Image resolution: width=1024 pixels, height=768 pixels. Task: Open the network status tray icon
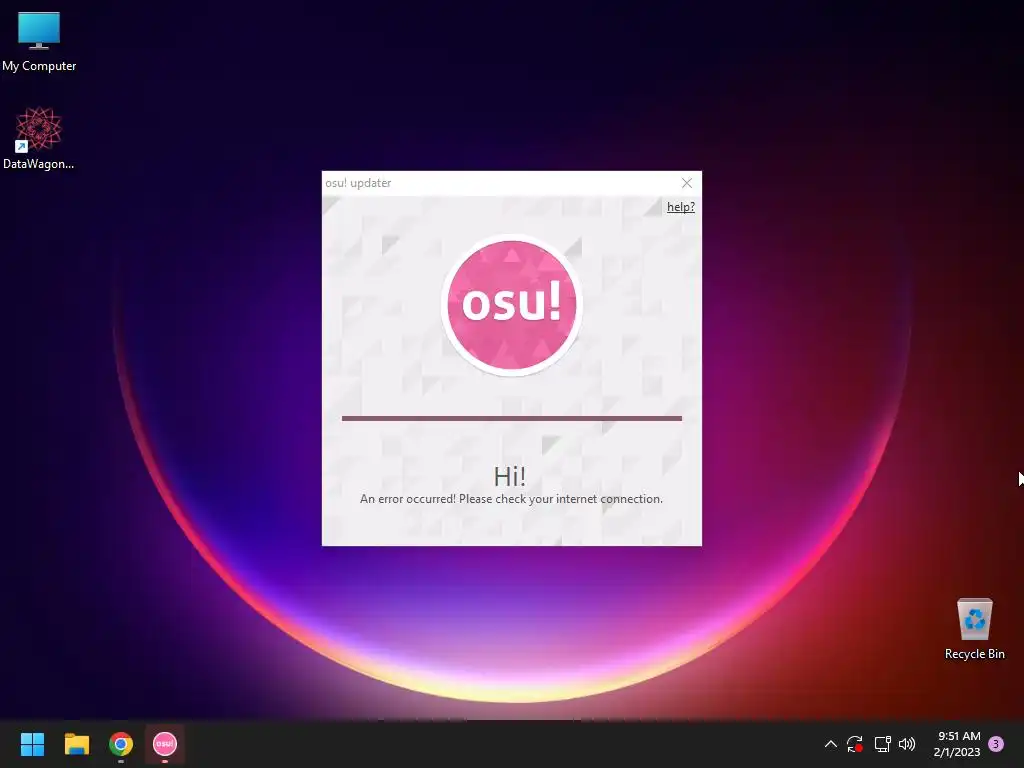point(882,744)
